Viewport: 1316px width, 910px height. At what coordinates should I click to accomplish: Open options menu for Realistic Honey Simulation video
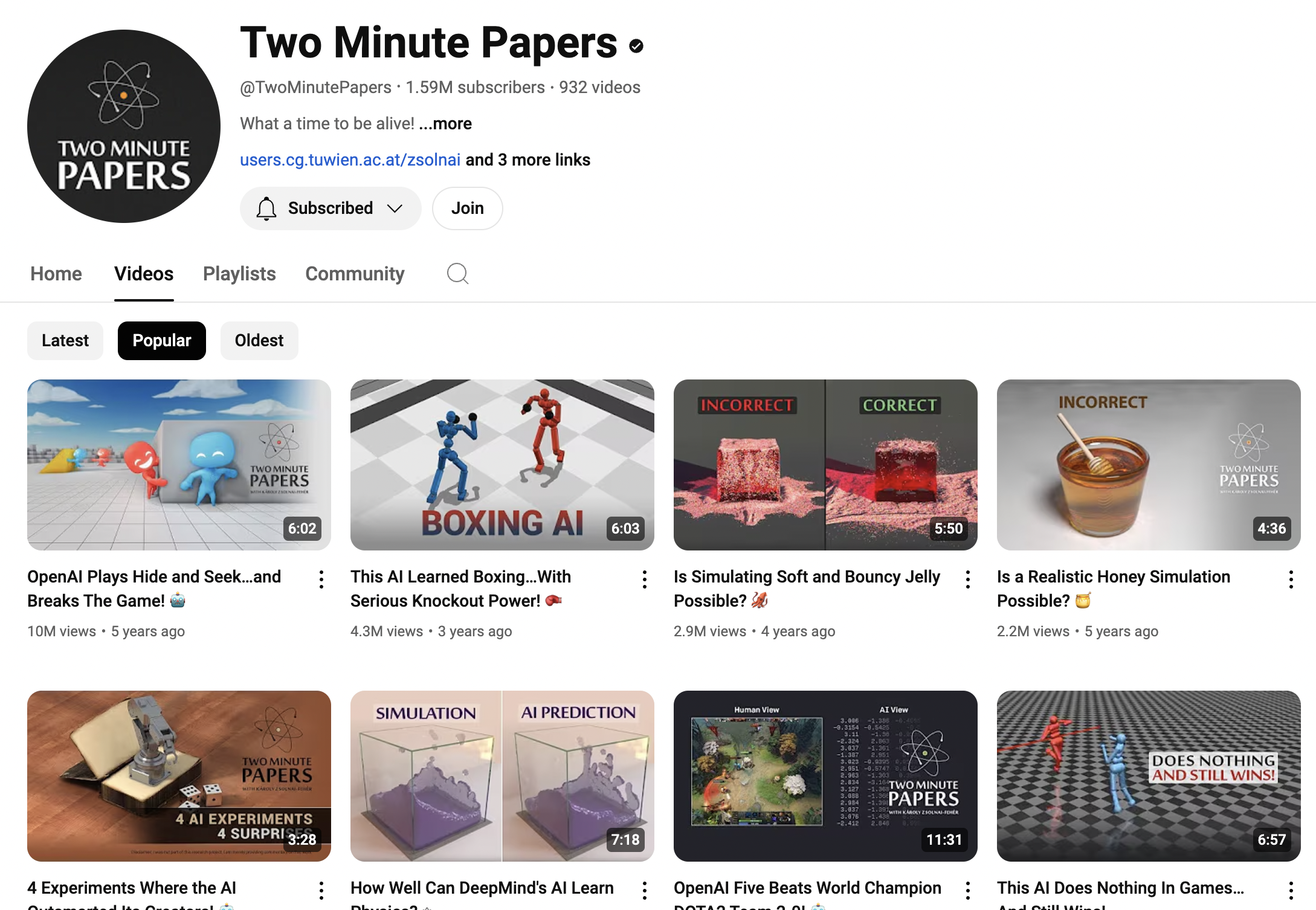click(1291, 579)
